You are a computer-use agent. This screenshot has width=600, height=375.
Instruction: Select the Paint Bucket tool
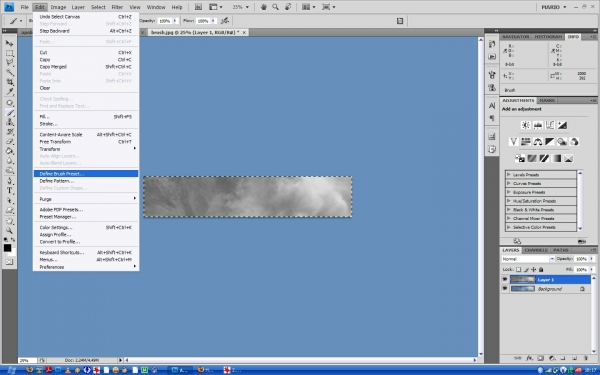tap(9, 151)
